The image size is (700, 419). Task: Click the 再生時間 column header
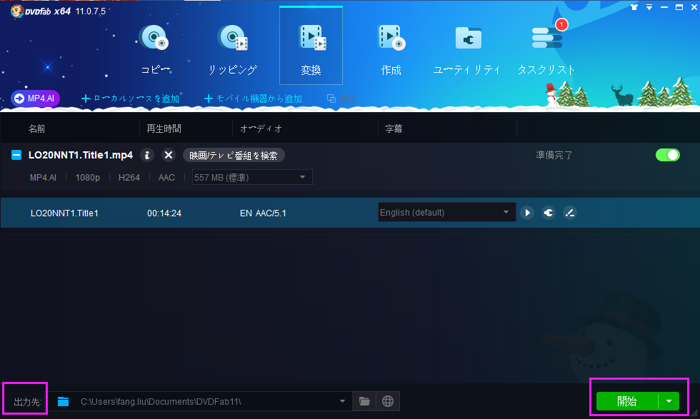pos(164,129)
